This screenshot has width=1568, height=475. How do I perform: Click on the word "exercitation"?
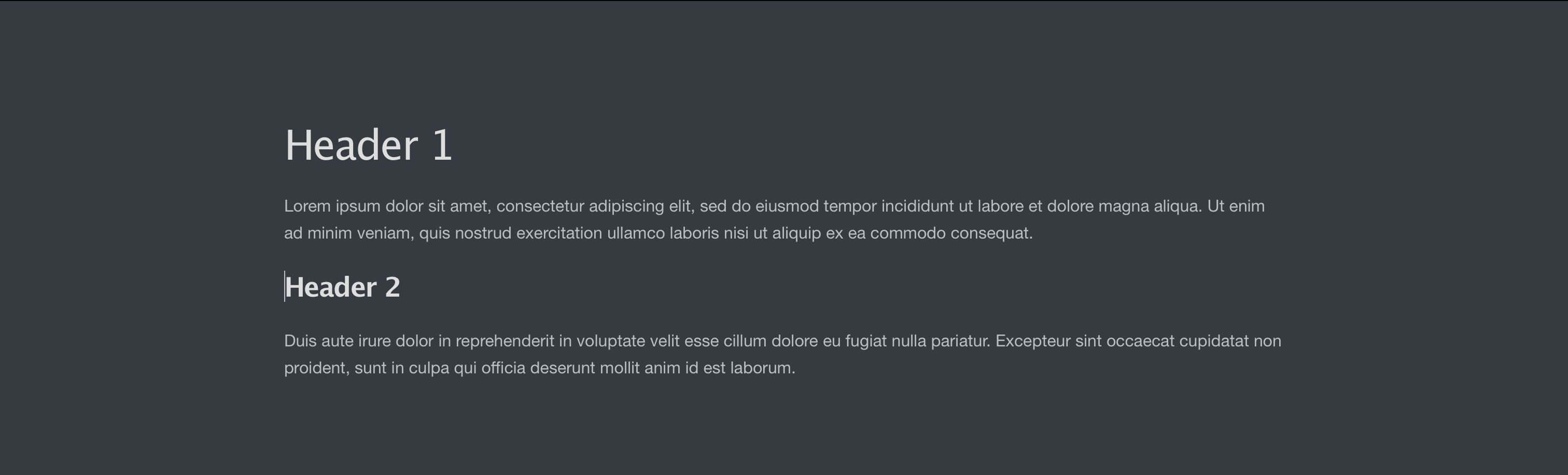pos(559,233)
